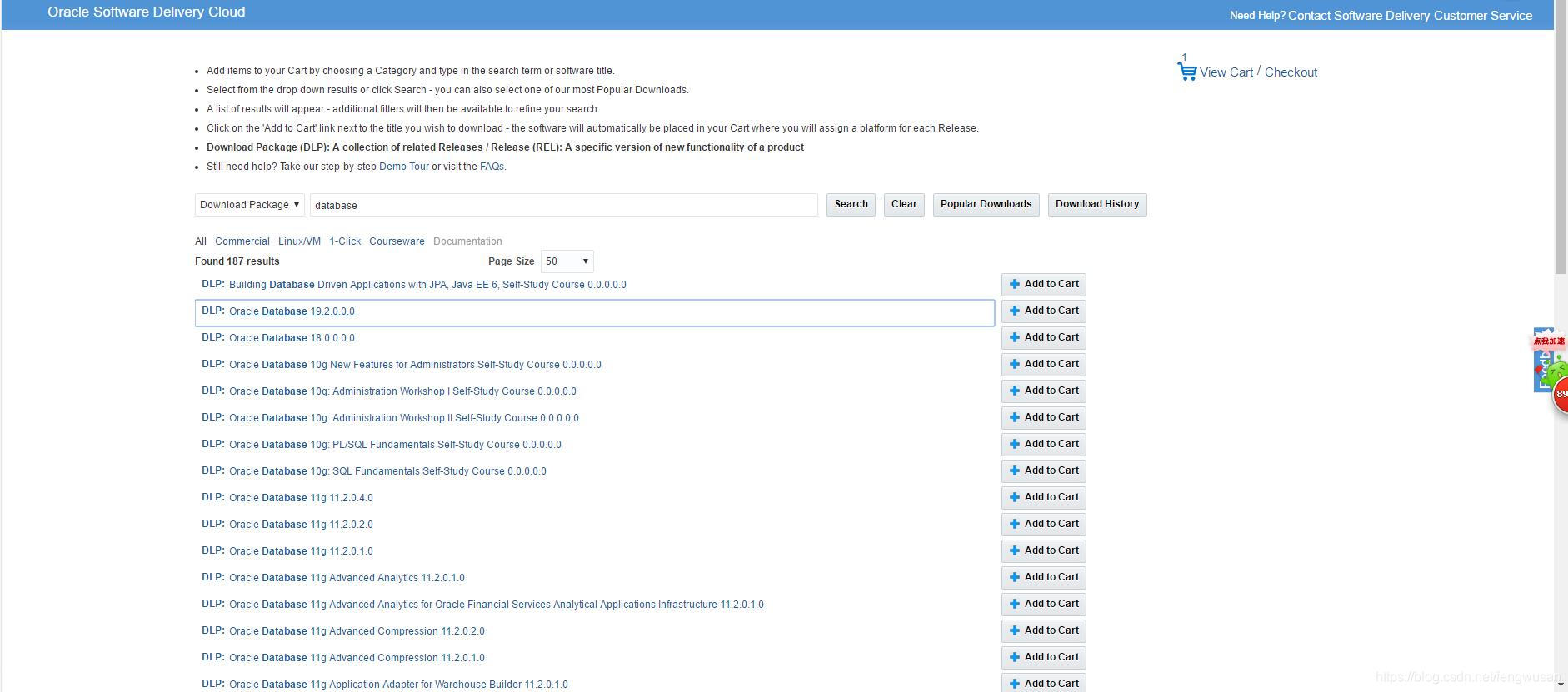Open the Download Package category dropdown
This screenshot has height=692, width=1568.
coord(250,205)
